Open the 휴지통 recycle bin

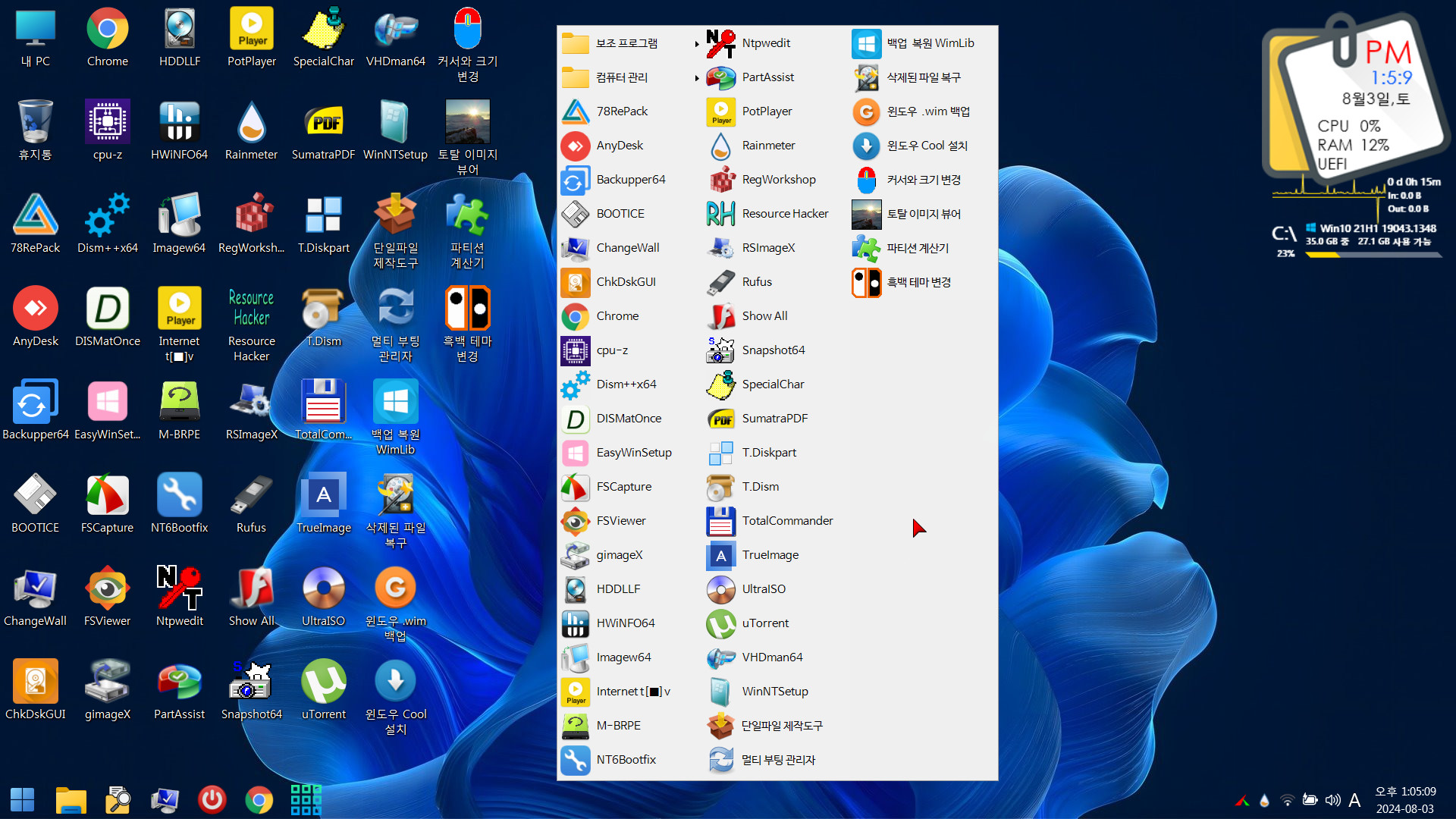pos(35,130)
